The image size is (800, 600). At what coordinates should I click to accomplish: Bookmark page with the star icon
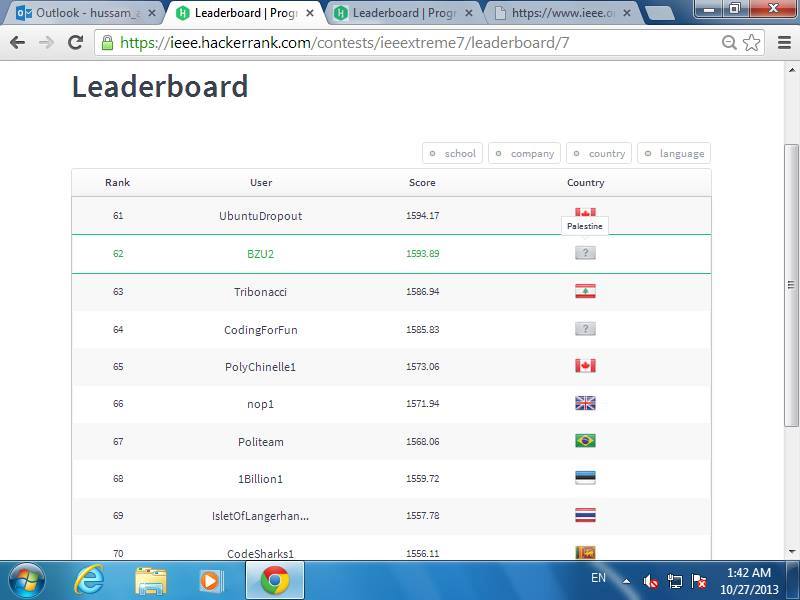(x=752, y=43)
